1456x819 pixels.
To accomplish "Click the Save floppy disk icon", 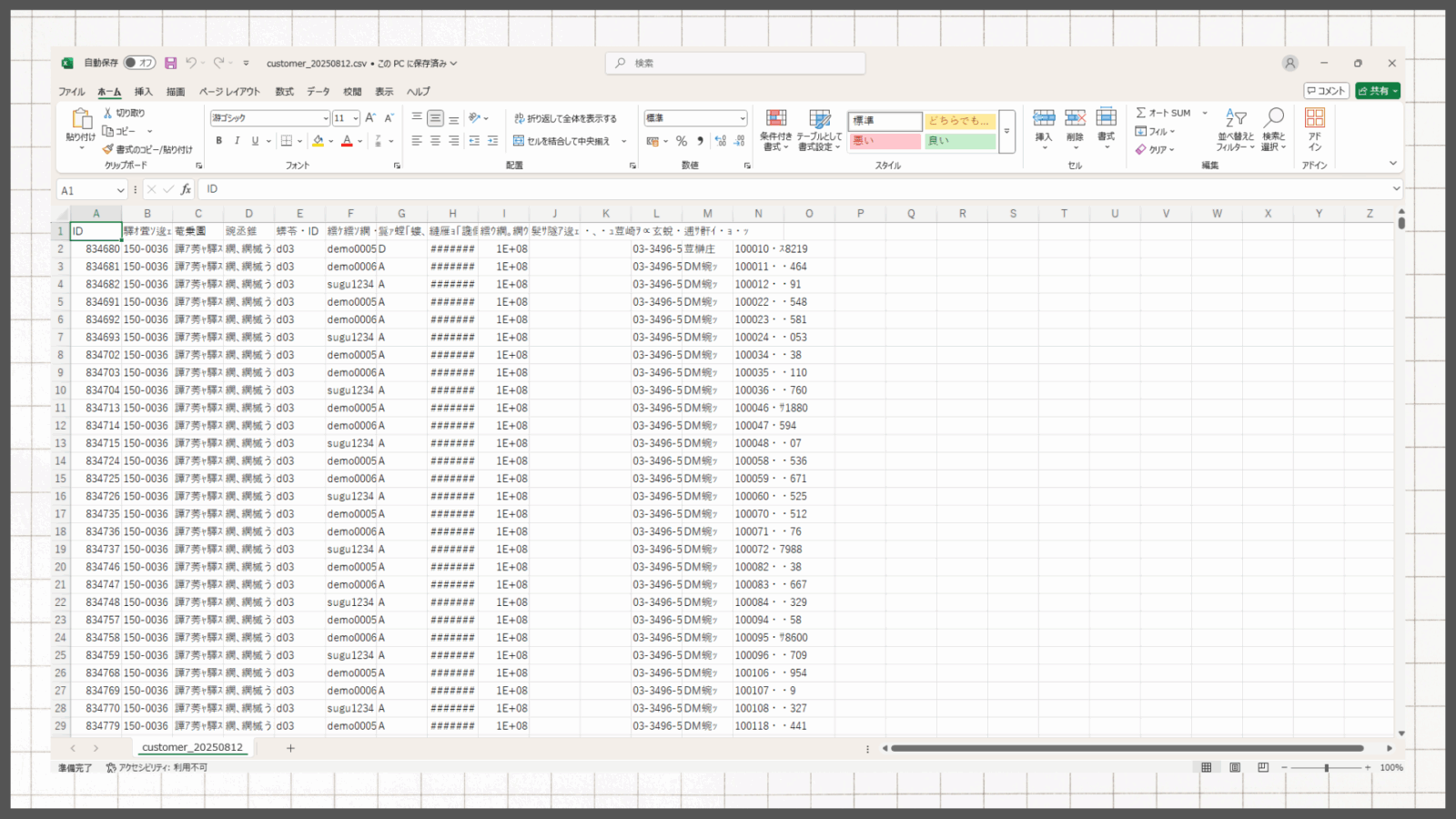I will (170, 63).
